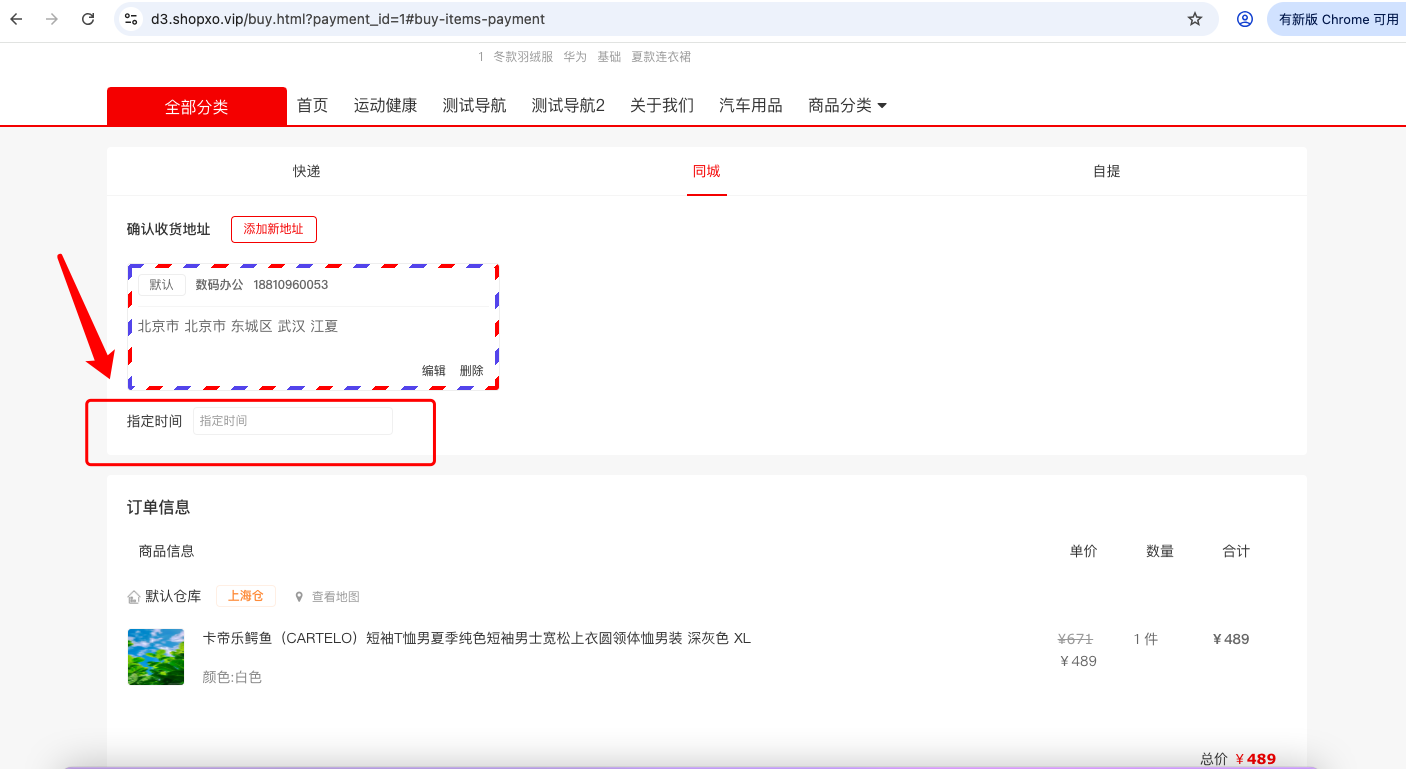This screenshot has height=769, width=1406.
Task: Select the 数码办公 address card
Action: pos(314,327)
